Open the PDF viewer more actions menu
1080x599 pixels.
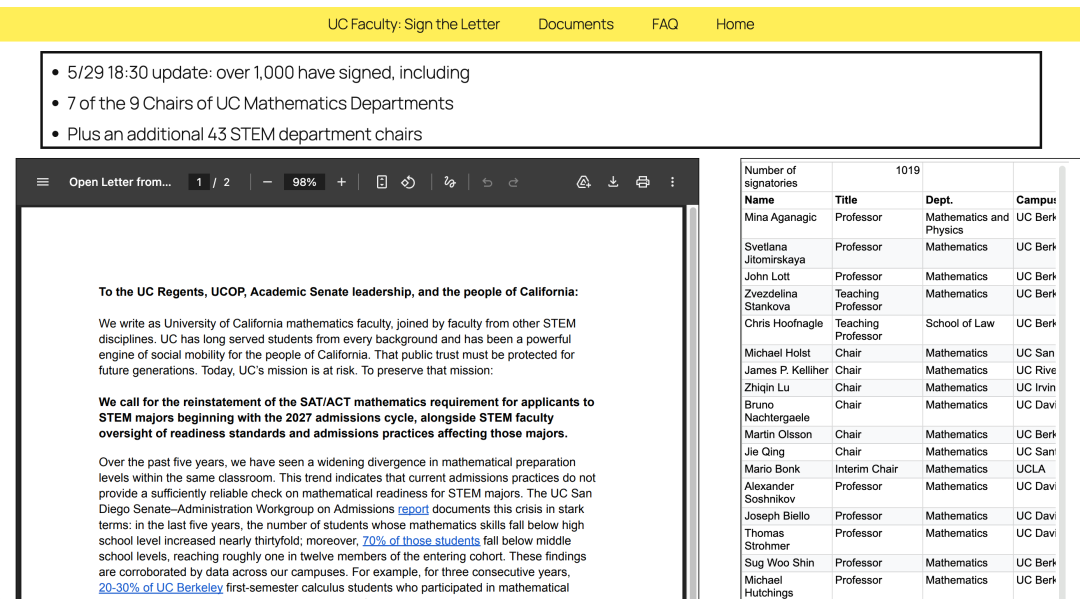(672, 182)
